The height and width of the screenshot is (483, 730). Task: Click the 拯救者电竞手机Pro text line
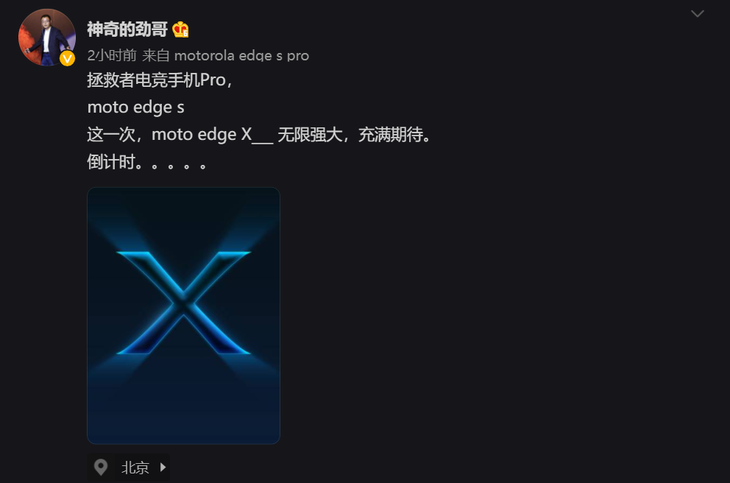point(160,80)
